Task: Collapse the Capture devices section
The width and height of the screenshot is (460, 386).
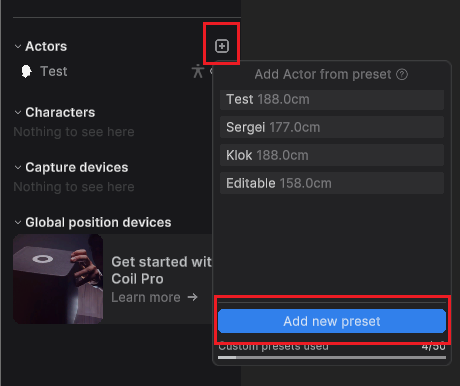Action: pos(18,168)
